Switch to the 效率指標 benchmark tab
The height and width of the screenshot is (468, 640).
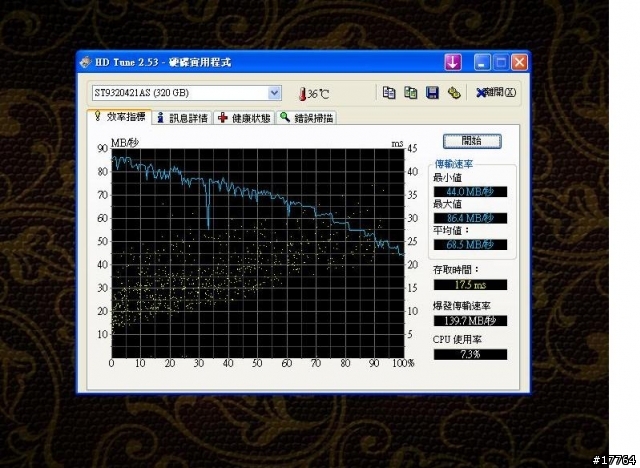(120, 117)
